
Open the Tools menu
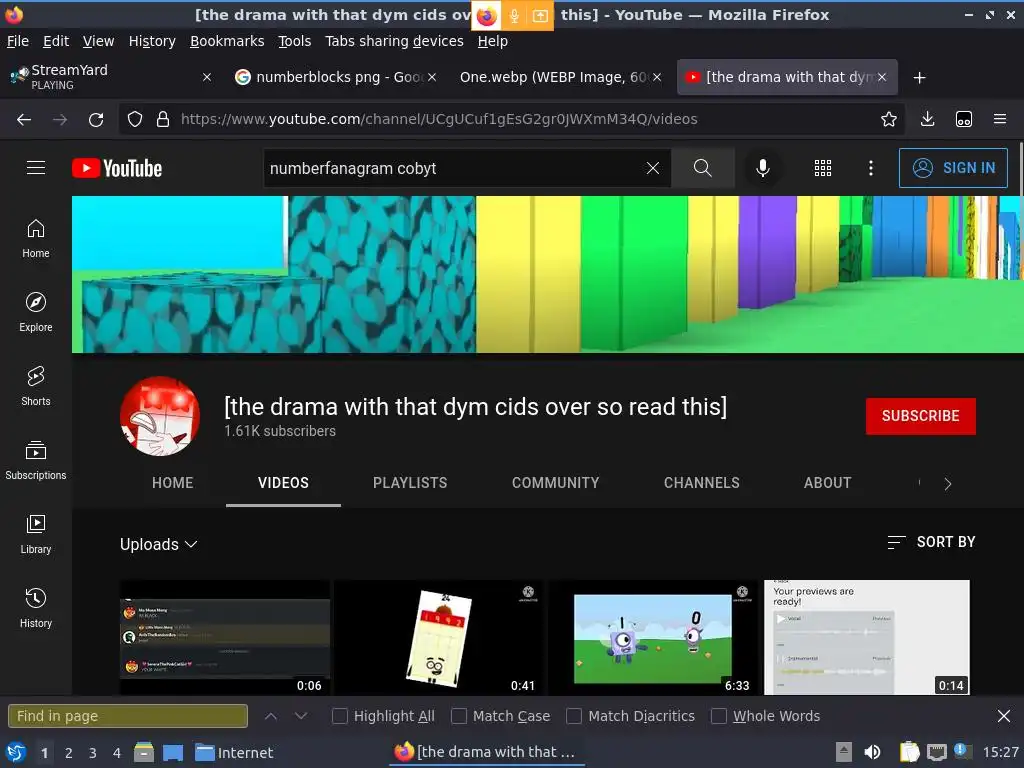(295, 41)
